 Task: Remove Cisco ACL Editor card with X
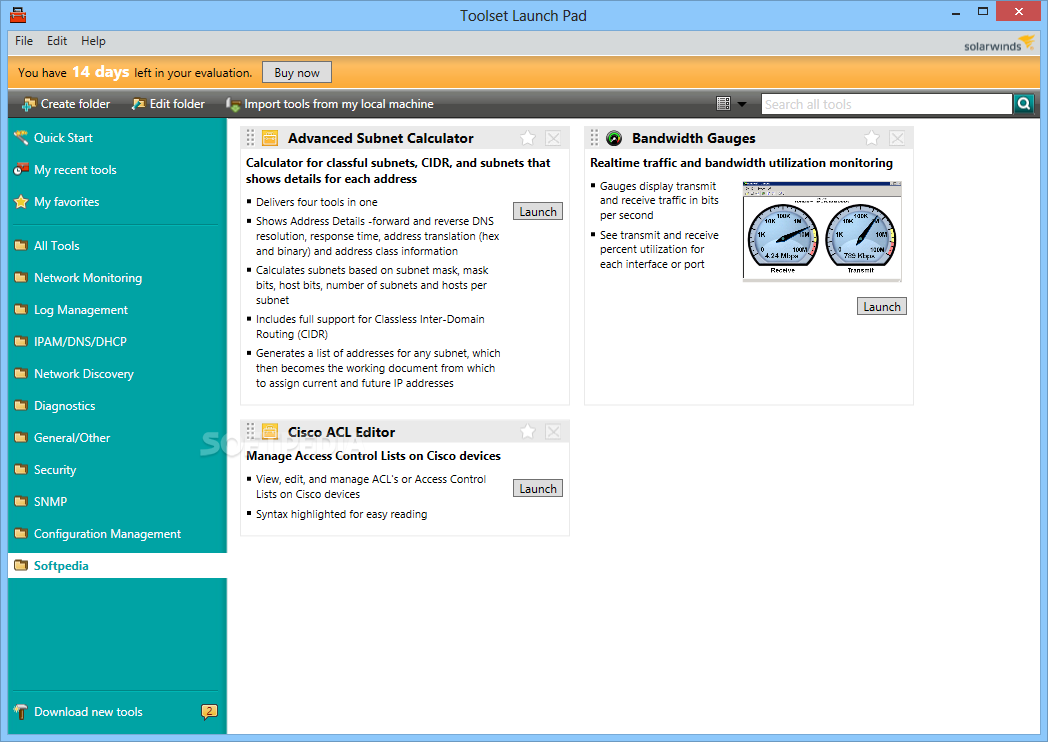point(553,432)
